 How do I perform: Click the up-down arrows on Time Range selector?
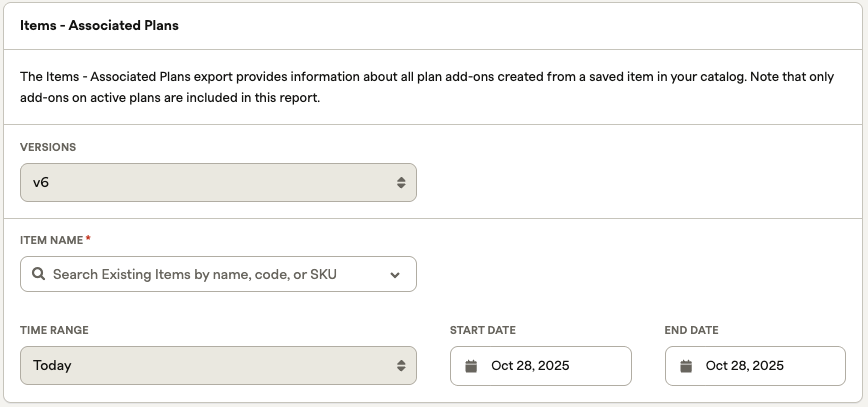pos(401,366)
